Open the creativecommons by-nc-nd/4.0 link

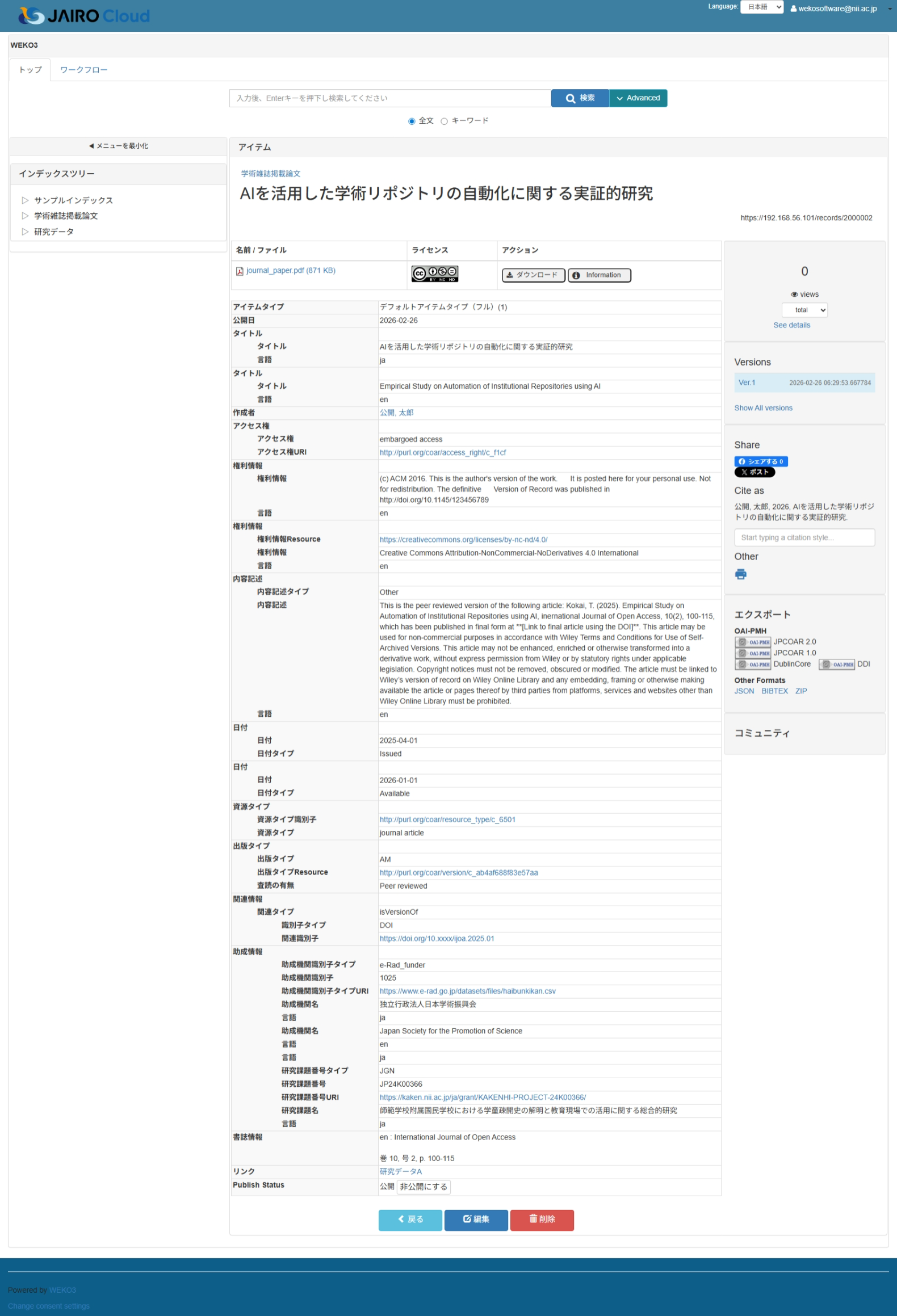463,540
